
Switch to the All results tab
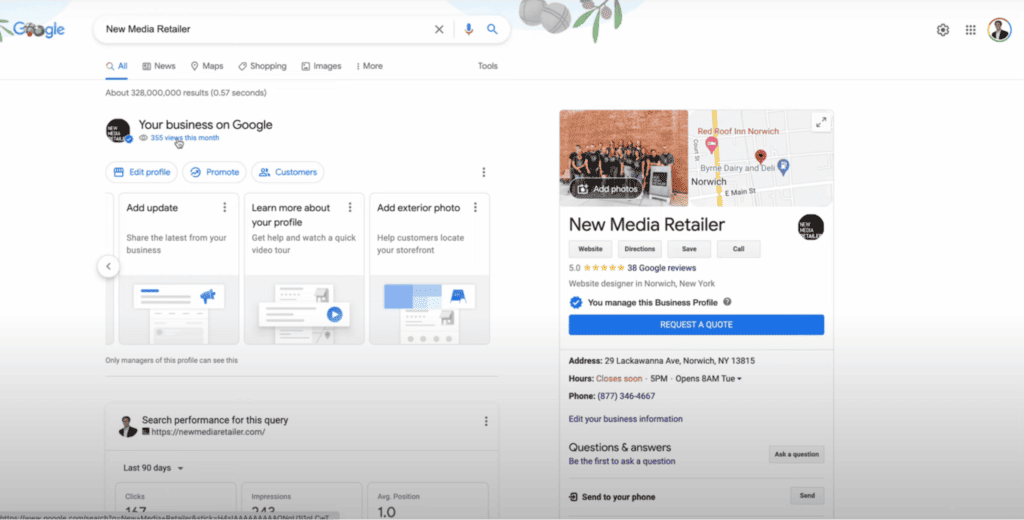pos(117,66)
